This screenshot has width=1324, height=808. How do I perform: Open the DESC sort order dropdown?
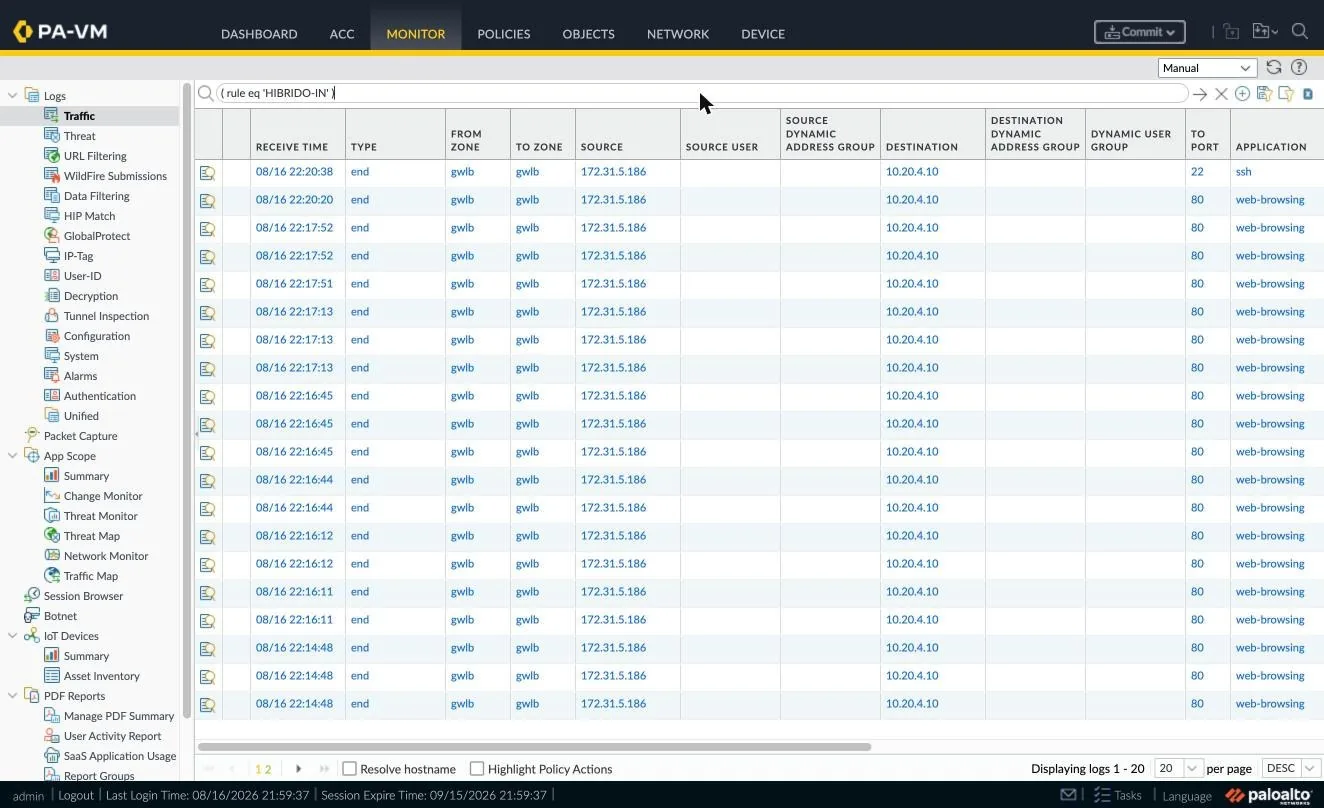(x=1292, y=768)
